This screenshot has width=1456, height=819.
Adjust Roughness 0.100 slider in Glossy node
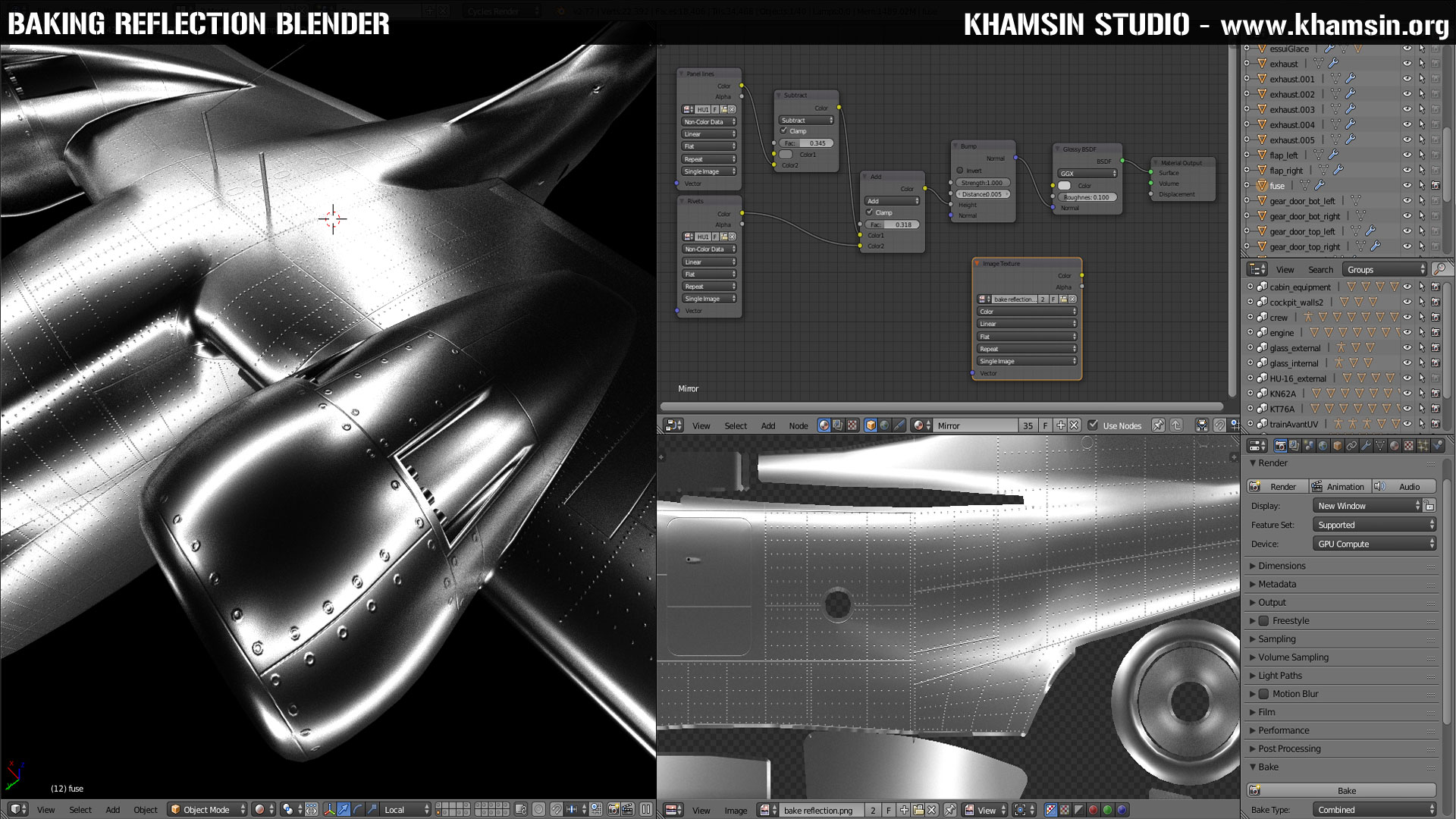point(1087,197)
